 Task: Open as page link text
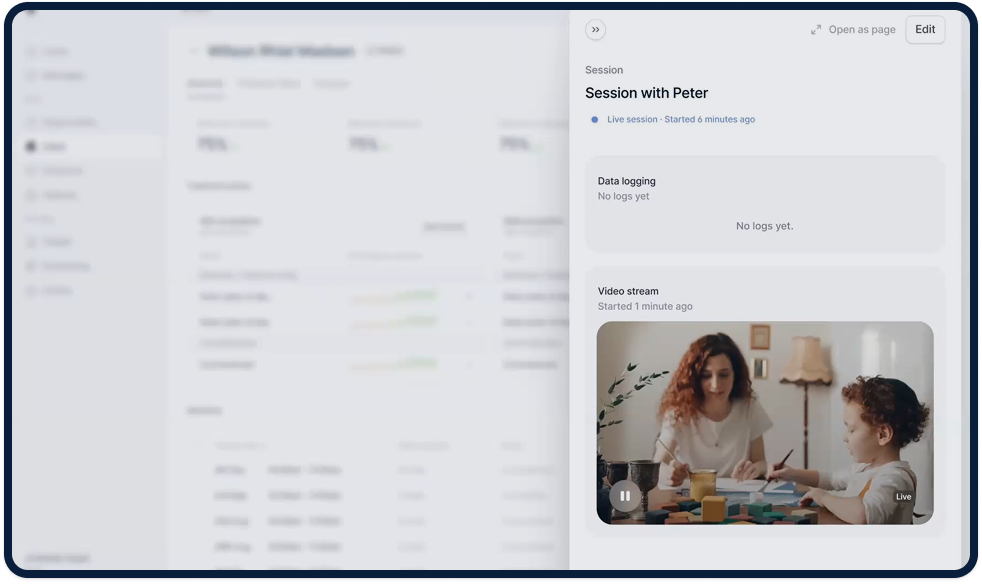[x=861, y=30]
